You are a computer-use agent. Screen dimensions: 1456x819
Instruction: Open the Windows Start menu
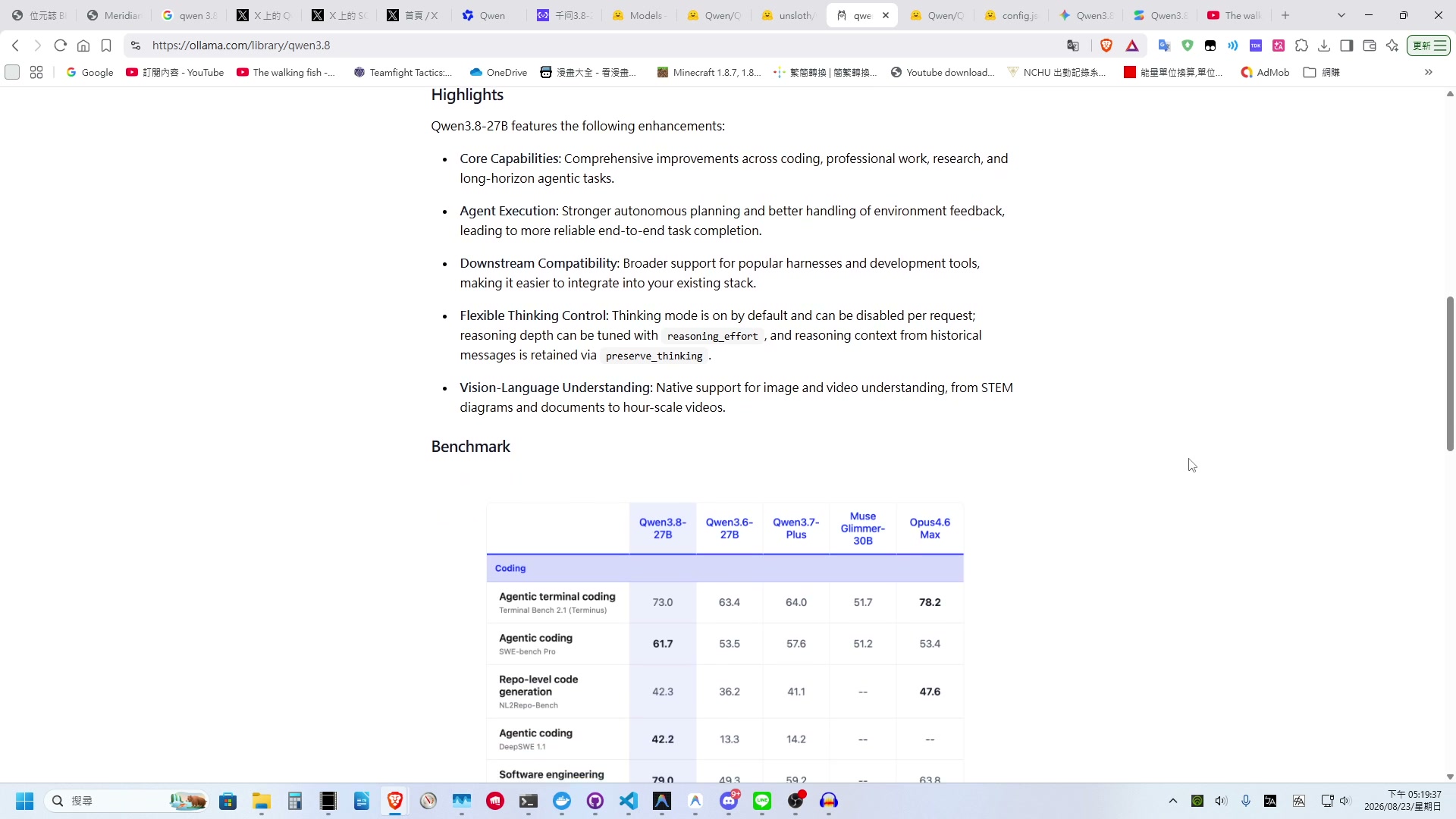24,801
